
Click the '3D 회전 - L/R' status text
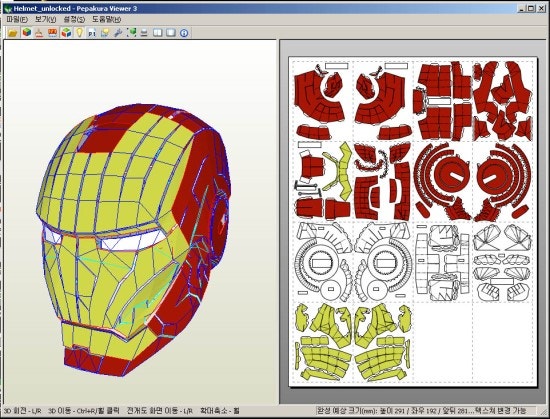point(22,411)
